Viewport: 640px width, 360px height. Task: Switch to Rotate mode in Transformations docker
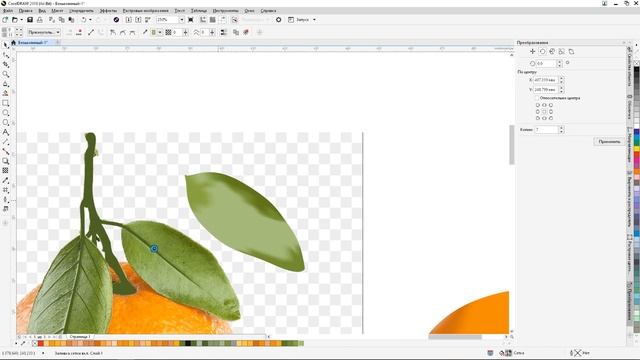pos(542,51)
